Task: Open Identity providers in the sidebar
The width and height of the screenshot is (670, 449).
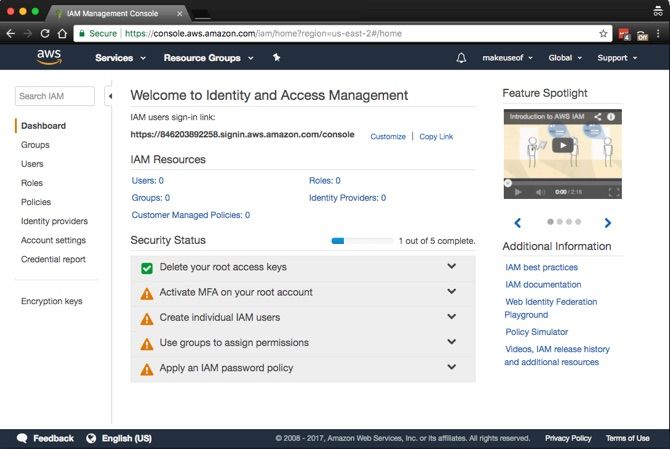Action: (54, 221)
